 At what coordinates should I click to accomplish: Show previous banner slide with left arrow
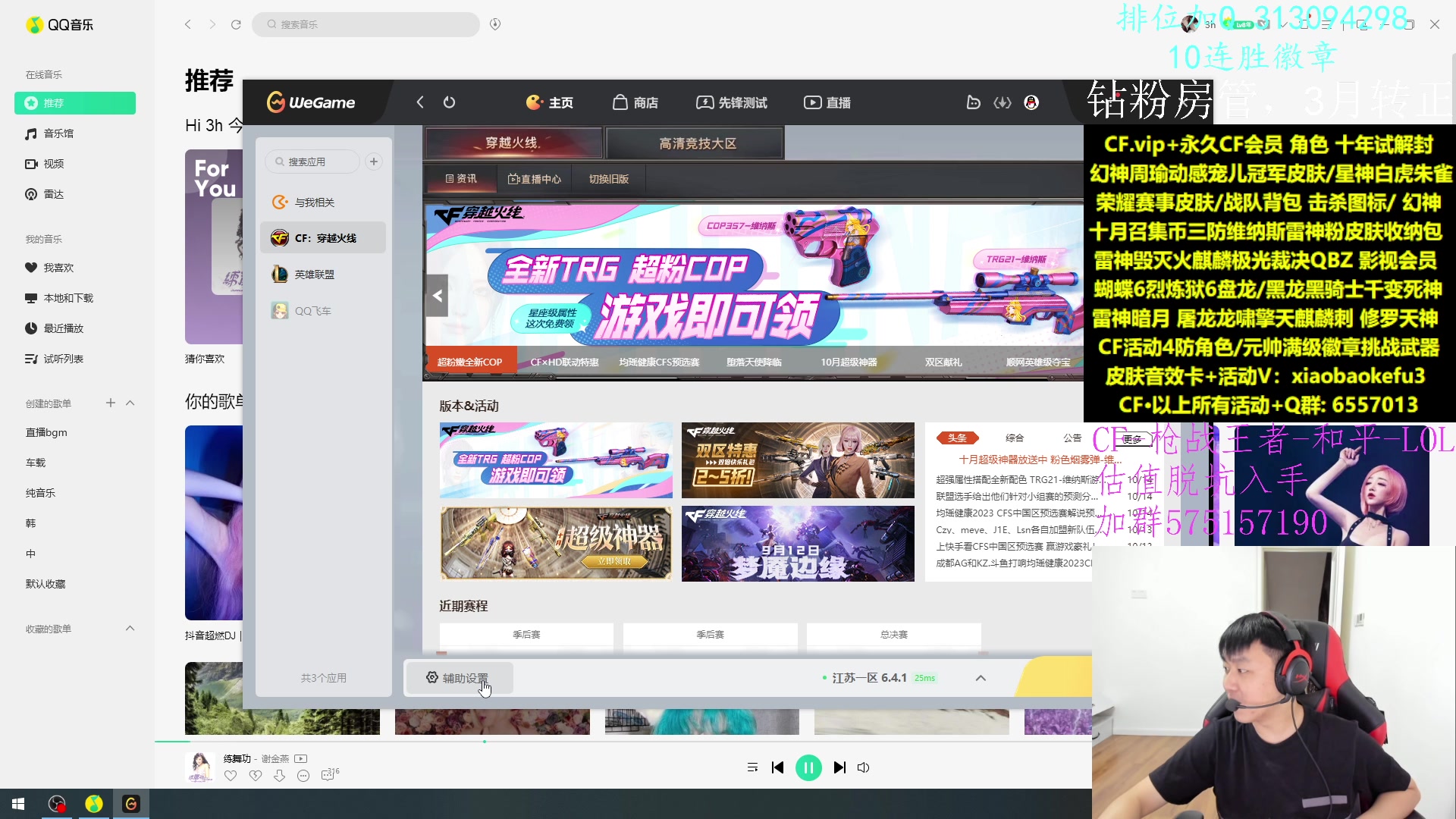point(437,296)
